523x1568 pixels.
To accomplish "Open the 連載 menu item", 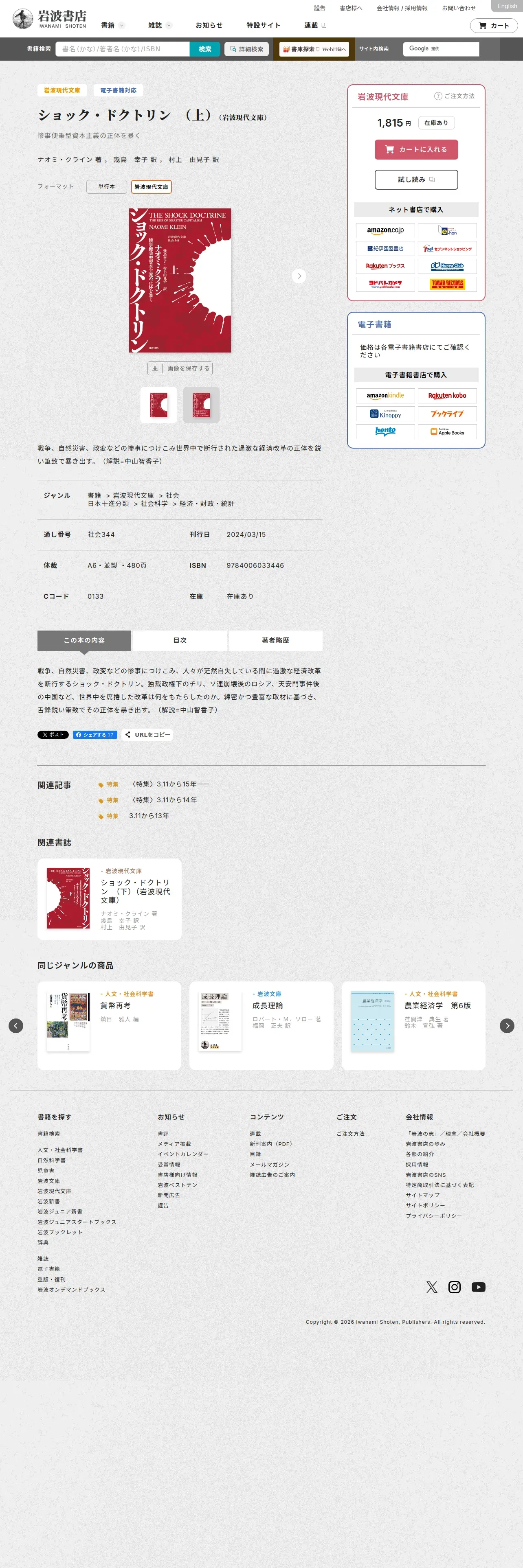I will [x=315, y=26].
